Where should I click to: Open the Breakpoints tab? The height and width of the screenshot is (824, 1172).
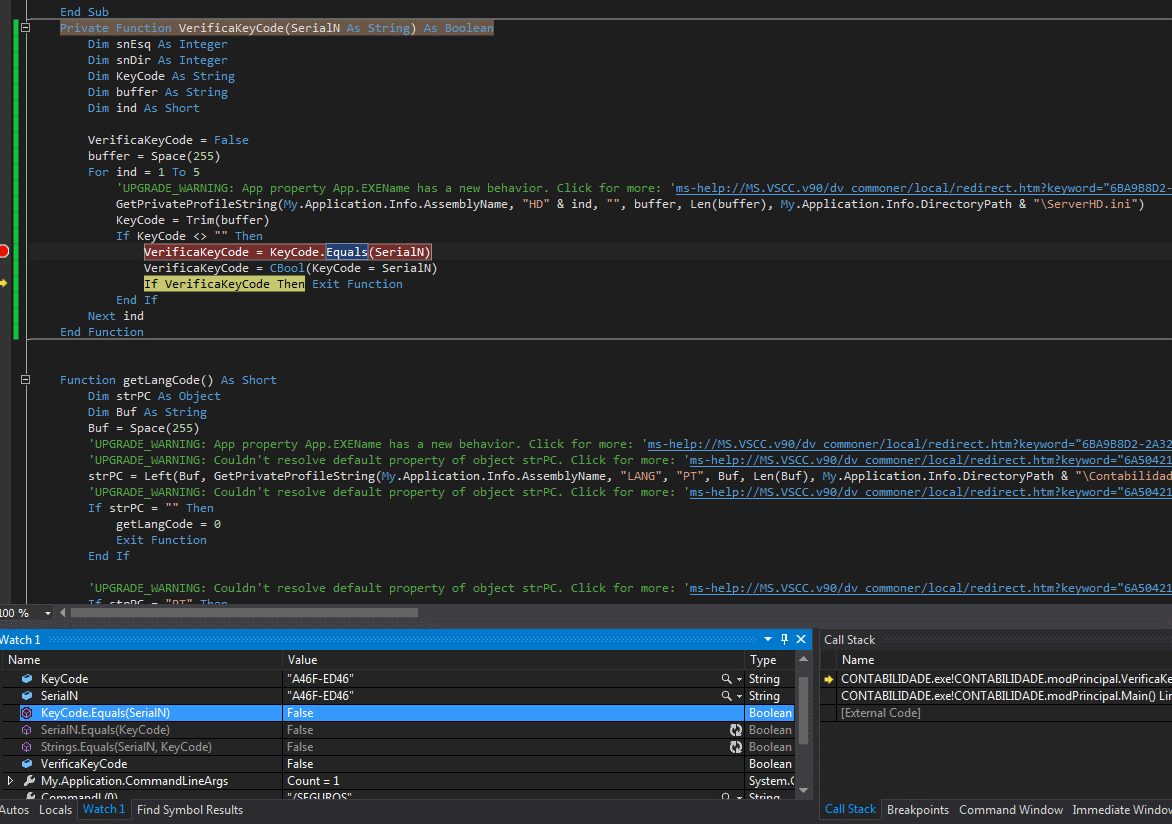pos(917,810)
